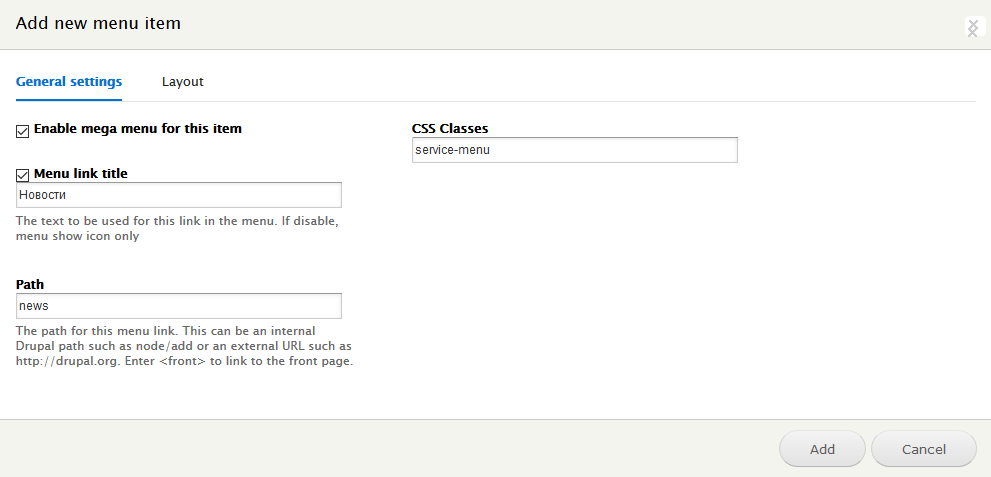Close the Add new menu item dialog

[x=973, y=28]
